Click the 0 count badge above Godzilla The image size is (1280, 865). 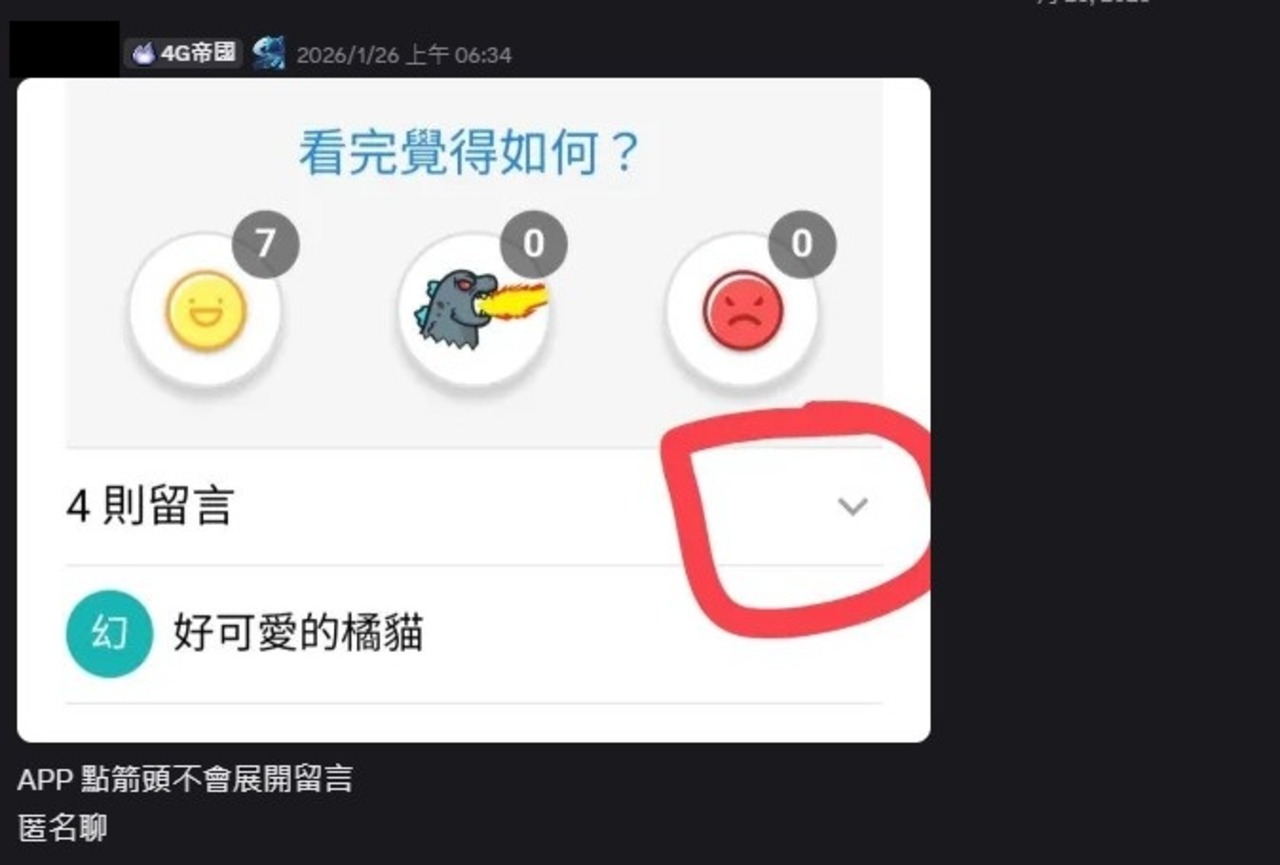click(x=534, y=244)
